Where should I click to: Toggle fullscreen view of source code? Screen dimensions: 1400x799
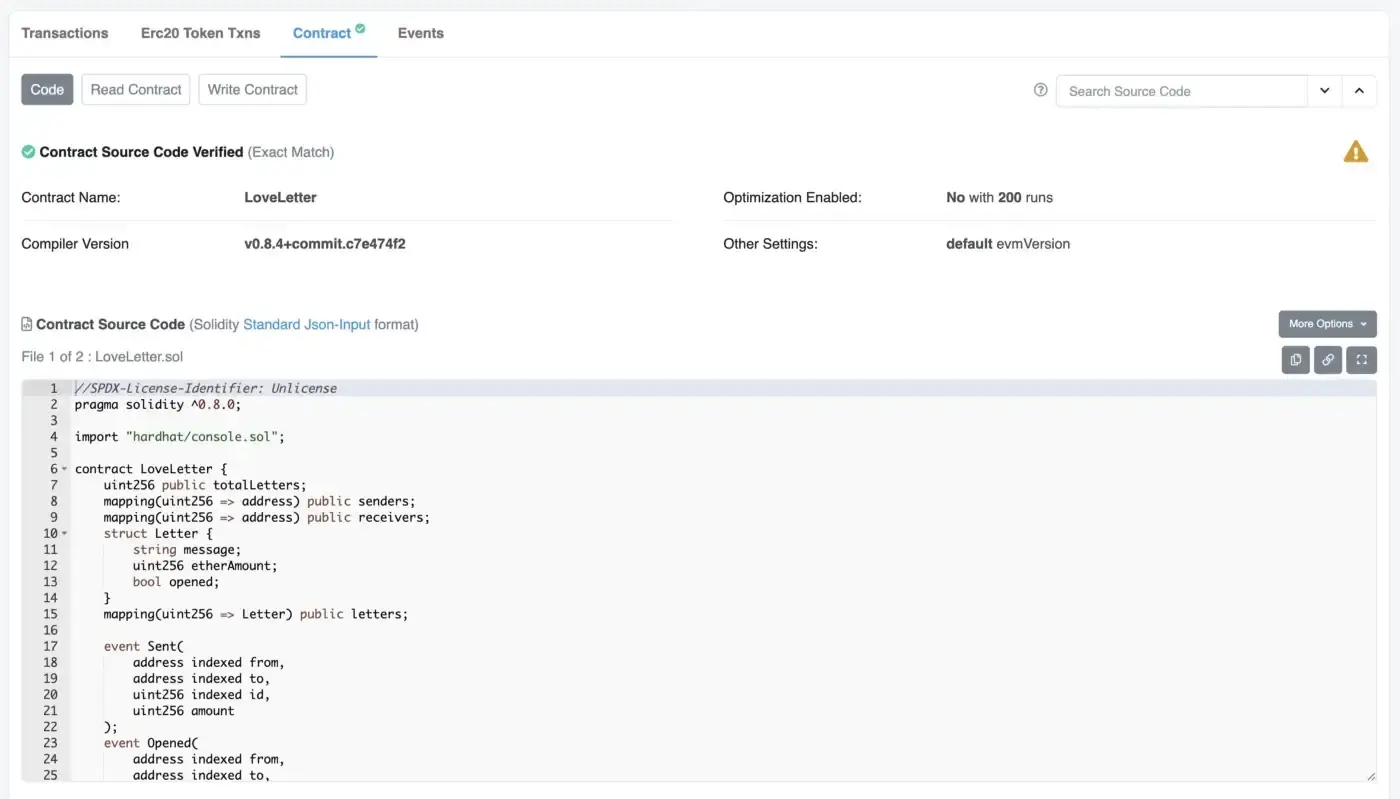pyautogui.click(x=1361, y=360)
